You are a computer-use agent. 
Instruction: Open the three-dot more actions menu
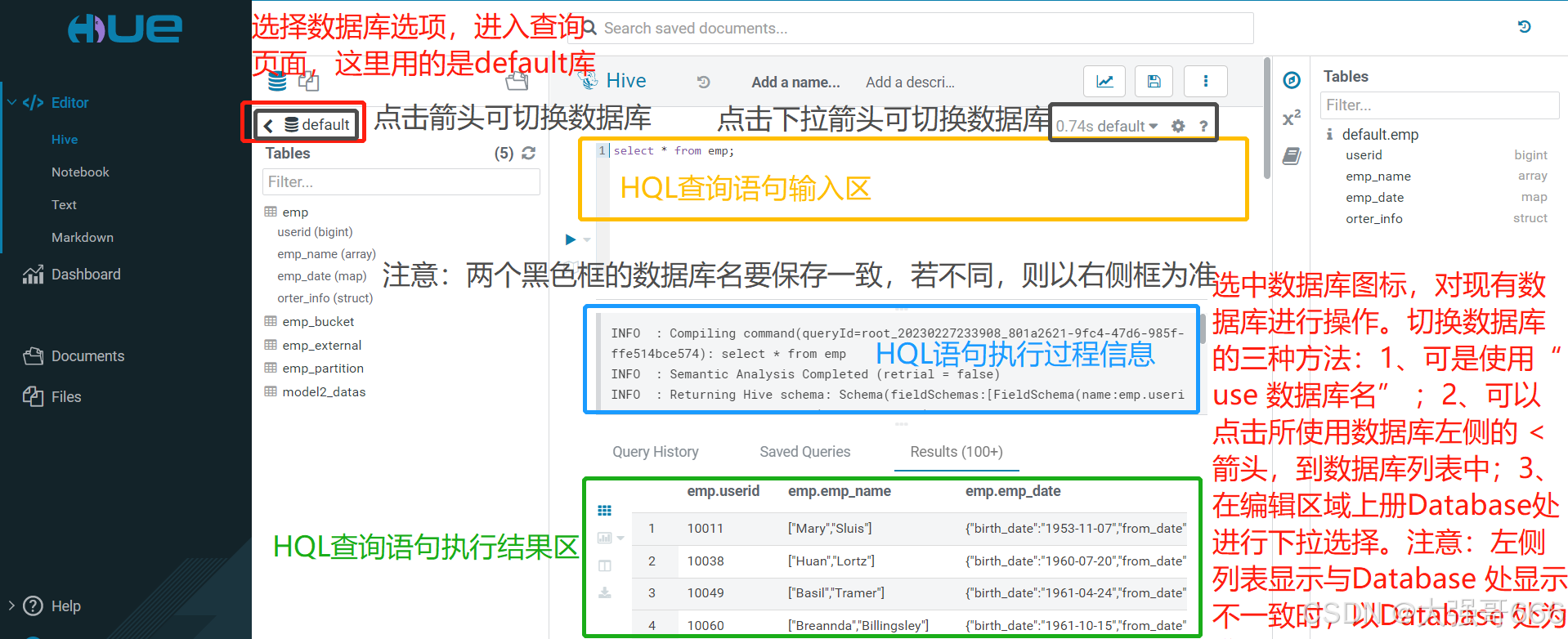point(1205,81)
